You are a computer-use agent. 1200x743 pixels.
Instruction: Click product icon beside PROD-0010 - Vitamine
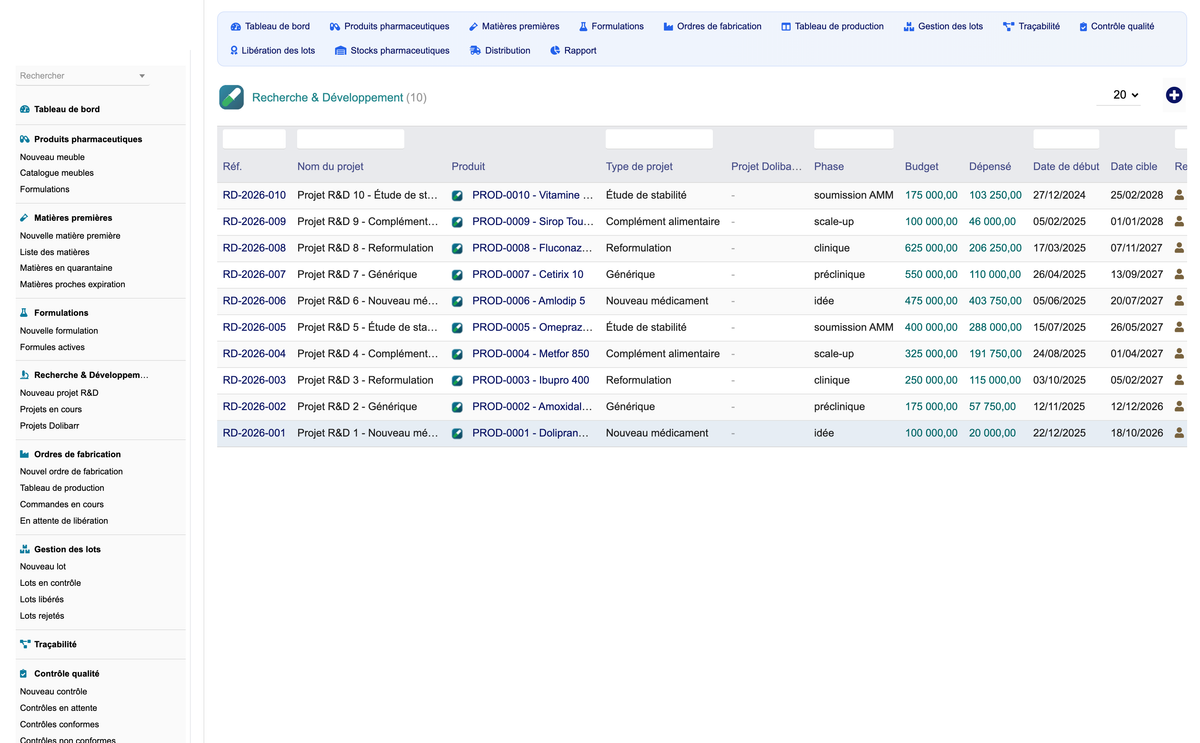point(457,196)
